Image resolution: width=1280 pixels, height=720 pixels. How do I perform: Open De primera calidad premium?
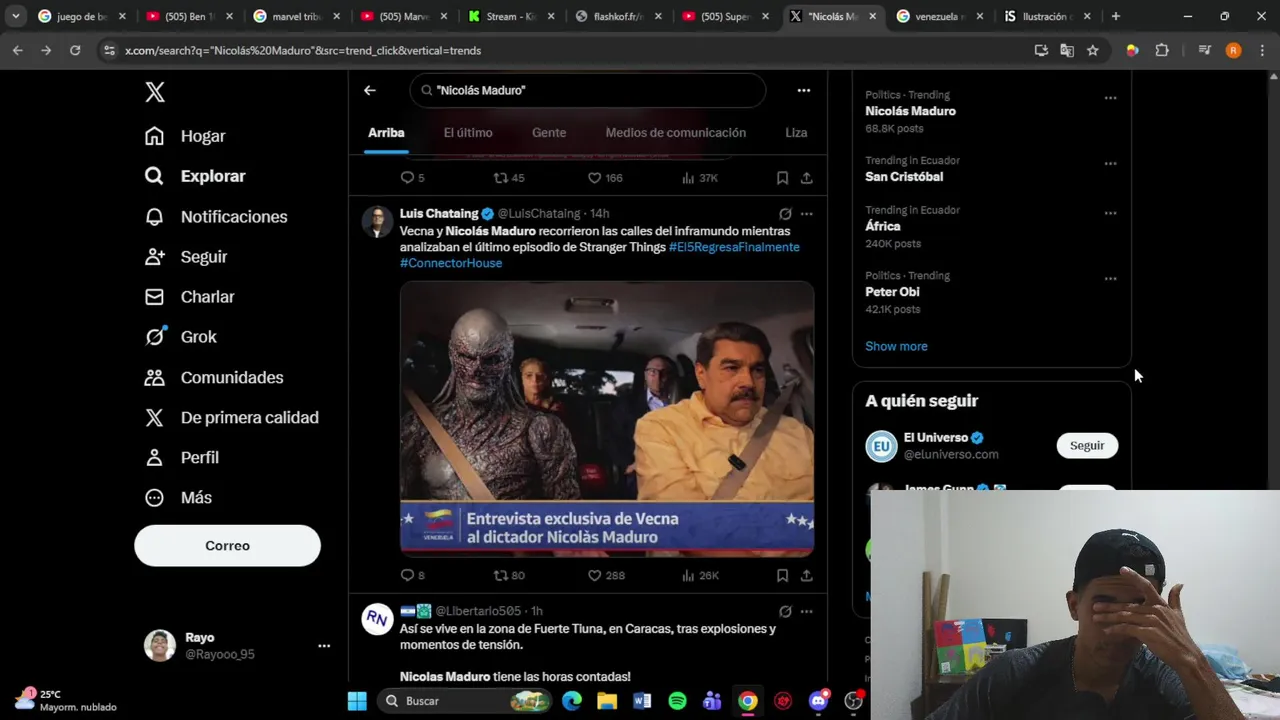(x=231, y=417)
